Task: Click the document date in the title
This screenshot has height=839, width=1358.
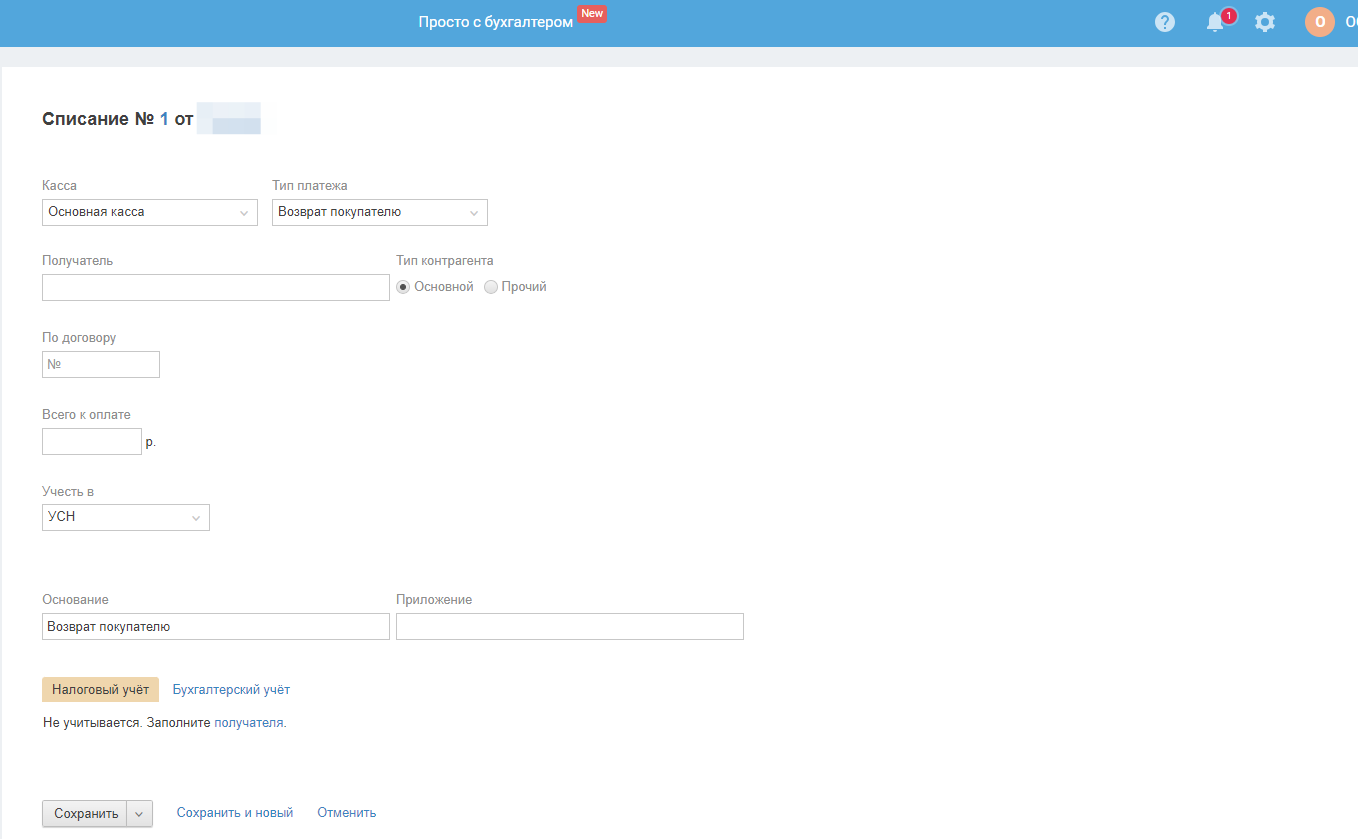Action: [229, 118]
